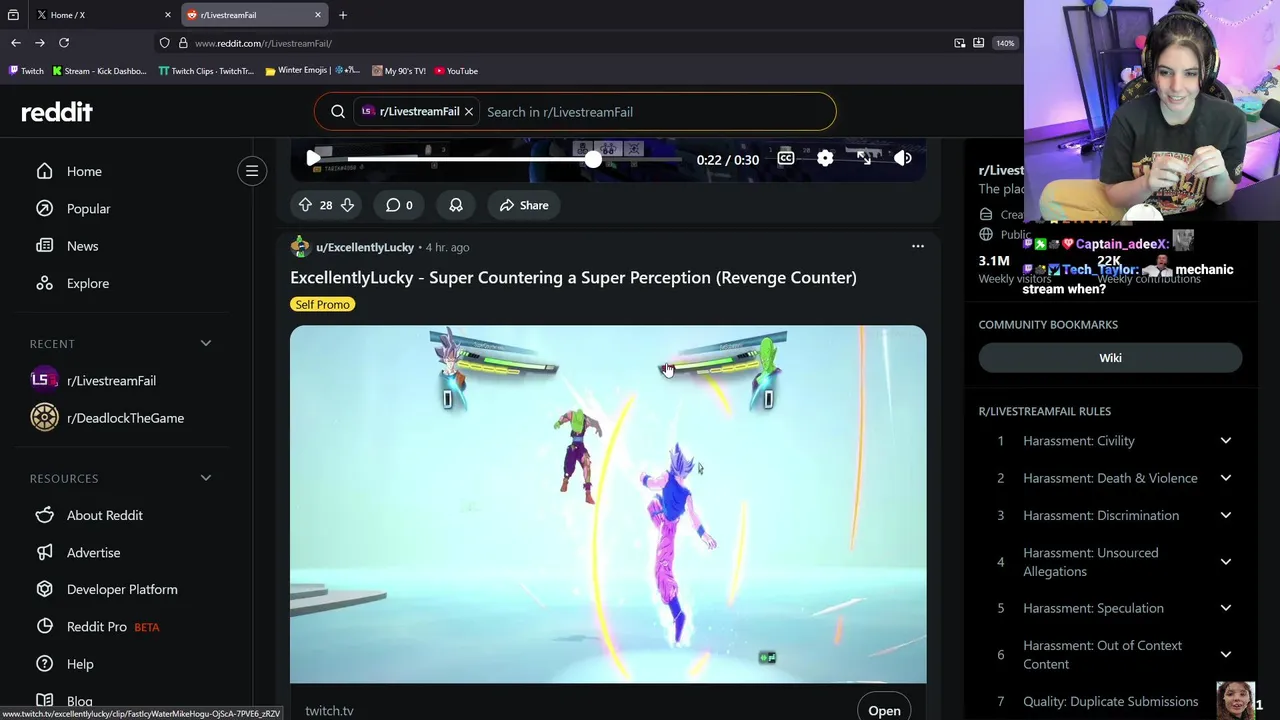The height and width of the screenshot is (720, 1280).
Task: Go back in browser history
Action: tap(16, 43)
